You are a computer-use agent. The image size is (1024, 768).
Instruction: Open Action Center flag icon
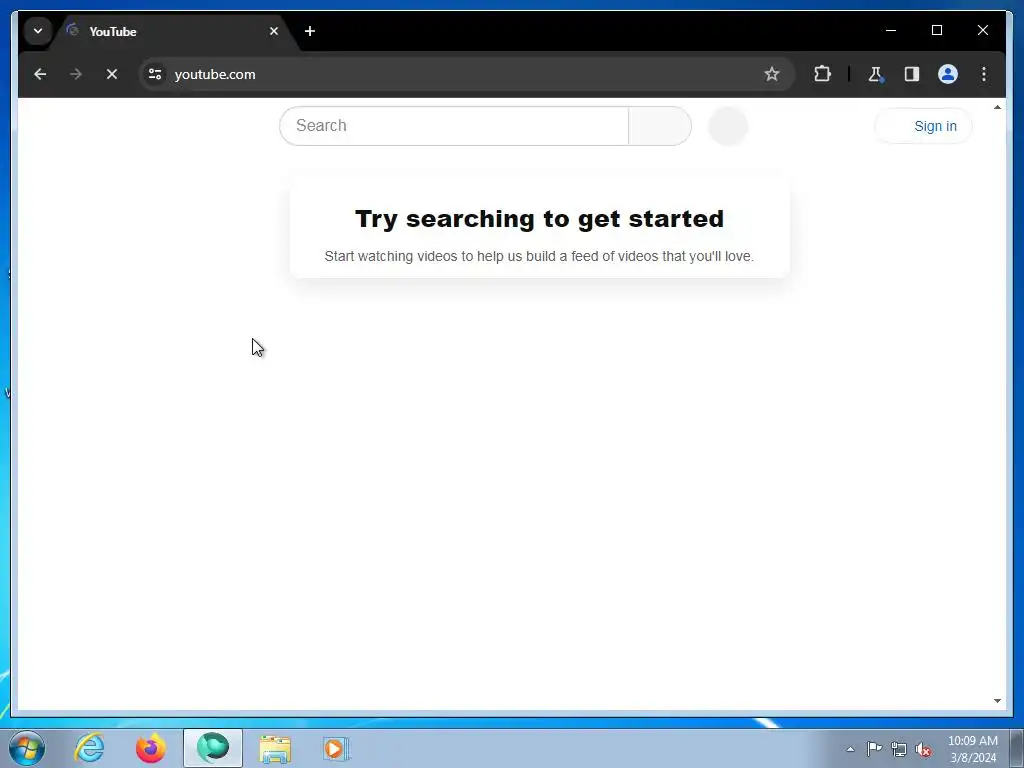[x=874, y=749]
